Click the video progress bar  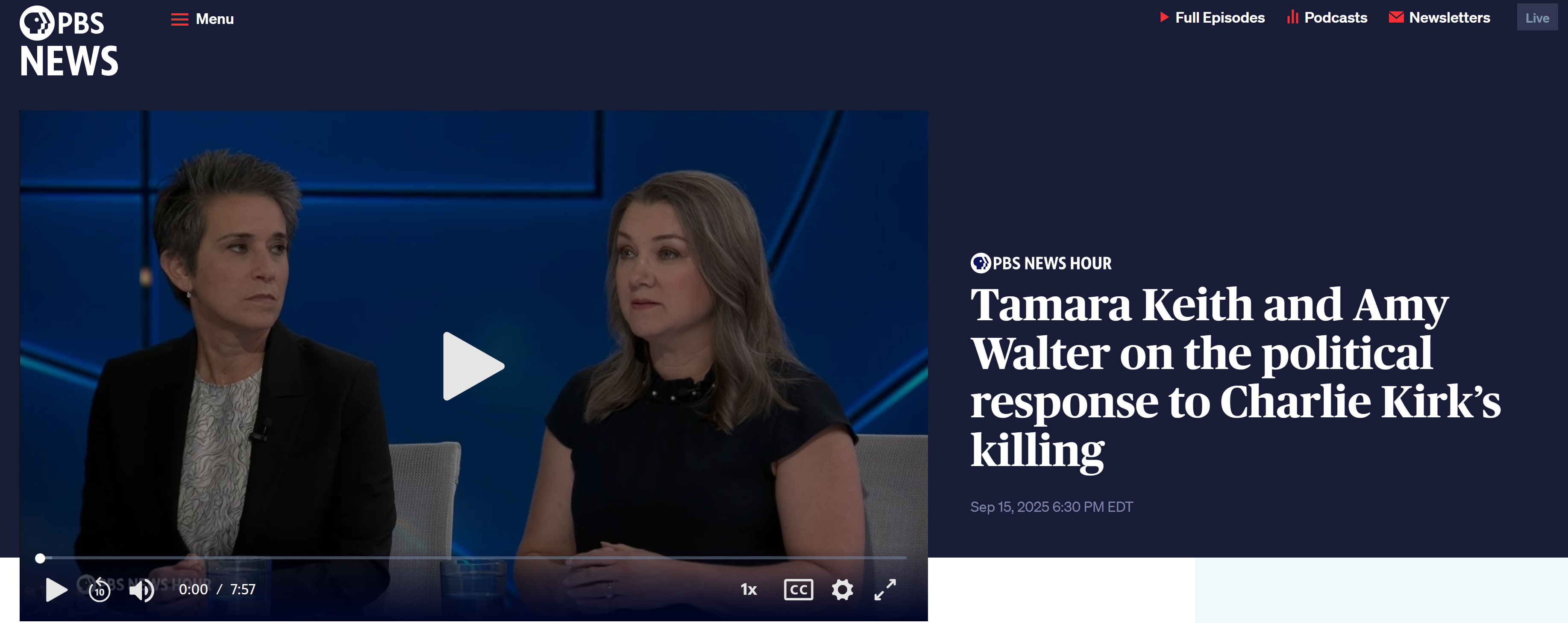tap(473, 557)
